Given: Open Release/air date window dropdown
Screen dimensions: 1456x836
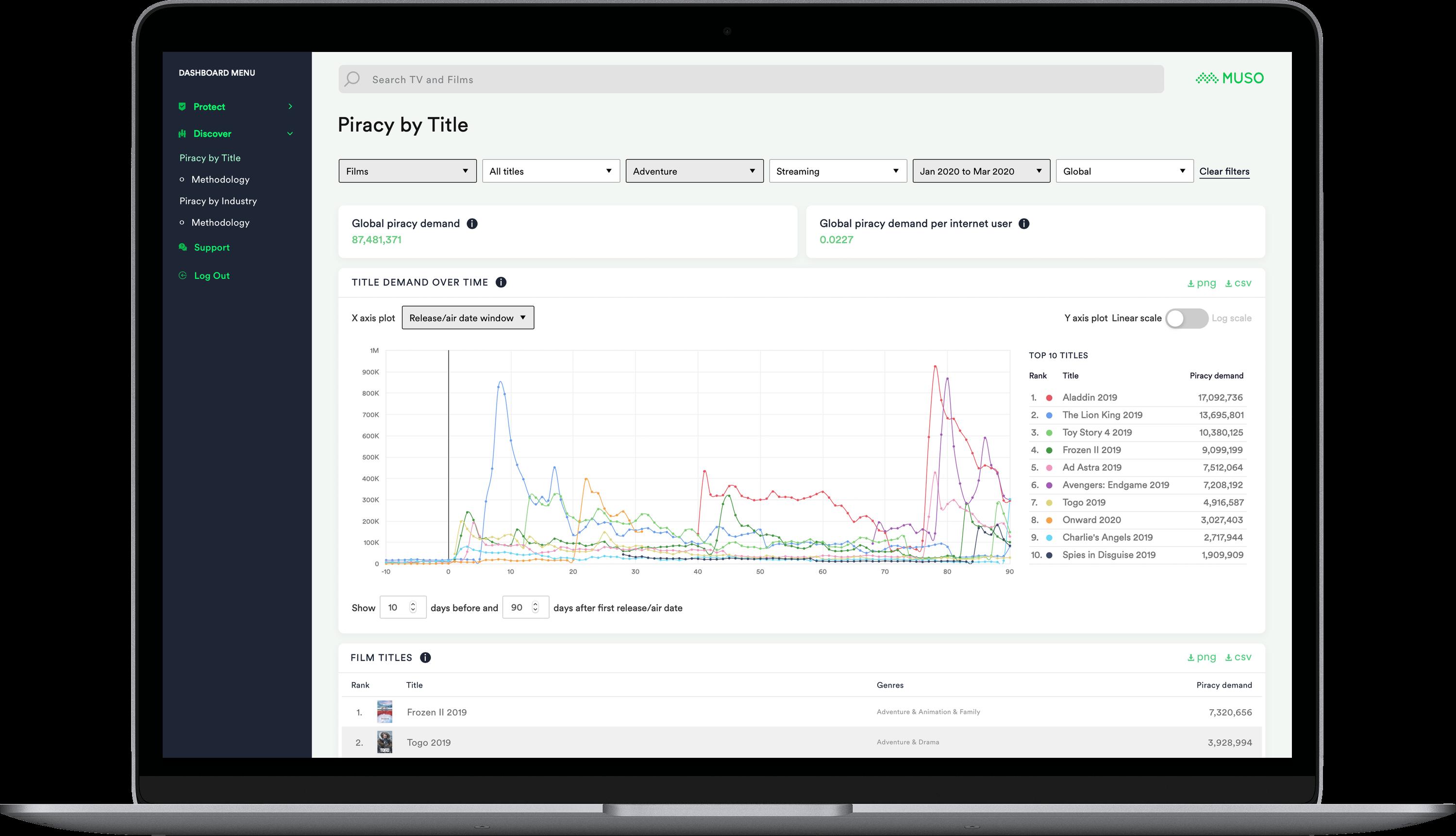Looking at the screenshot, I should [x=468, y=318].
